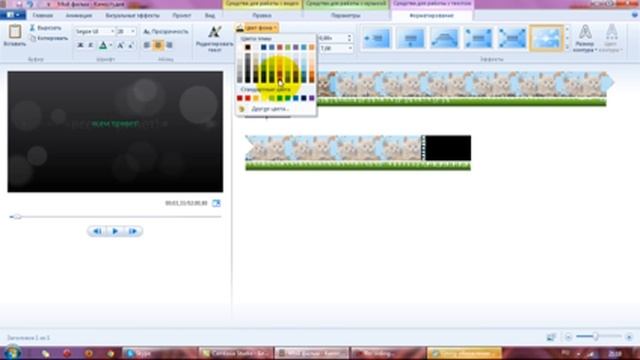Toggle full-screen preview icon

click(216, 203)
